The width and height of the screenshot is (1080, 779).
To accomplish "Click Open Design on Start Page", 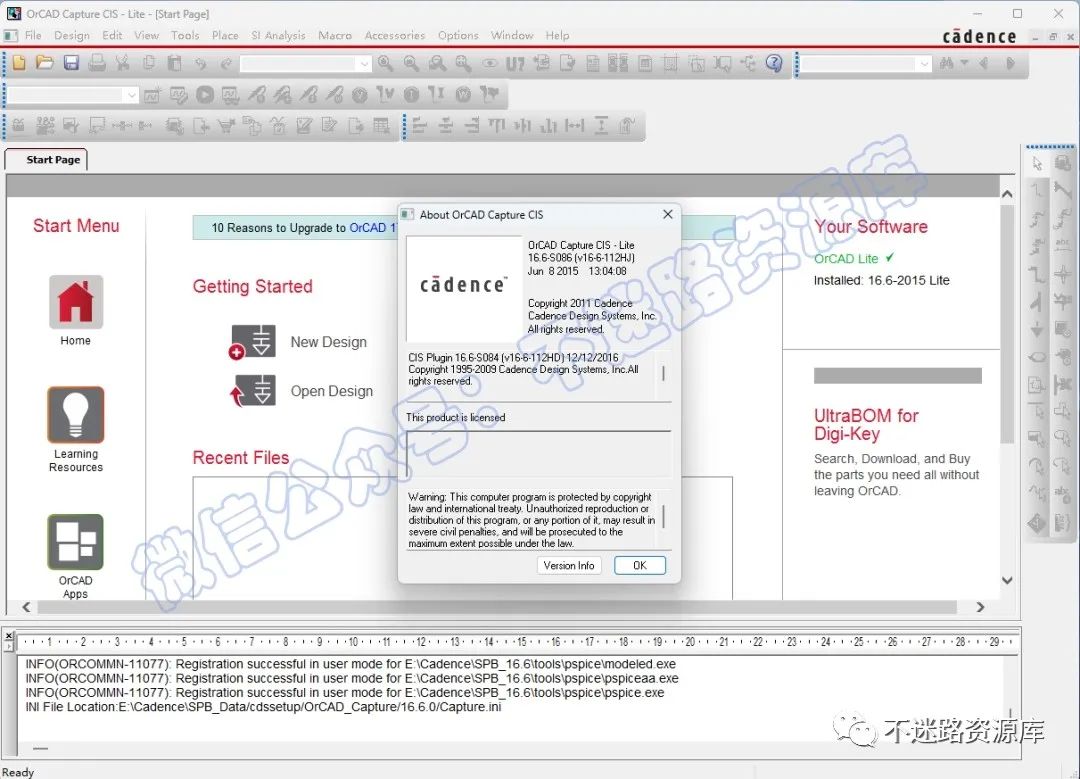I will pos(331,391).
